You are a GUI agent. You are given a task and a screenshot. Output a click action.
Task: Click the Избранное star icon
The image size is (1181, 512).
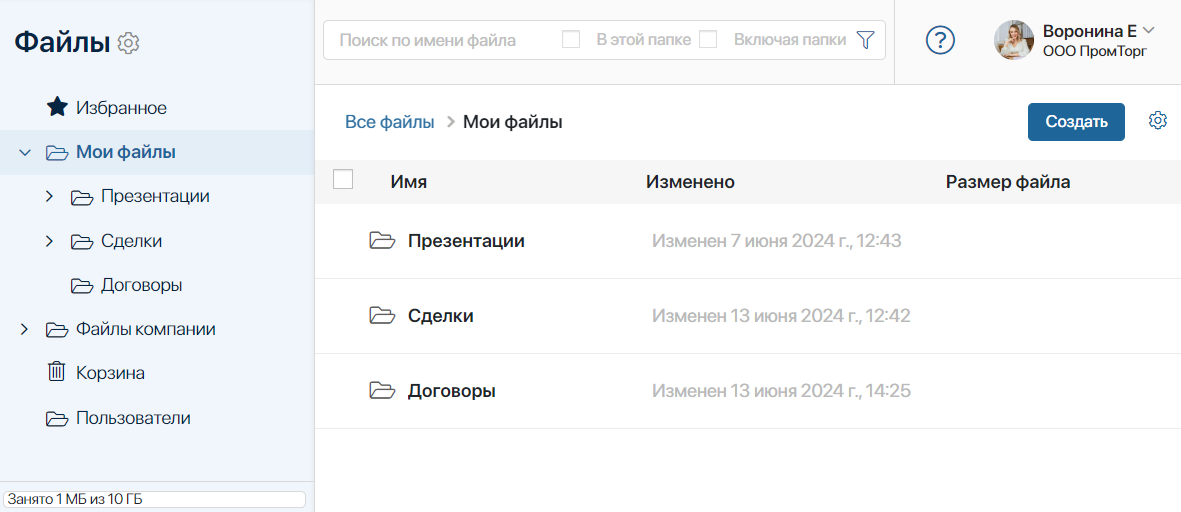coord(57,108)
